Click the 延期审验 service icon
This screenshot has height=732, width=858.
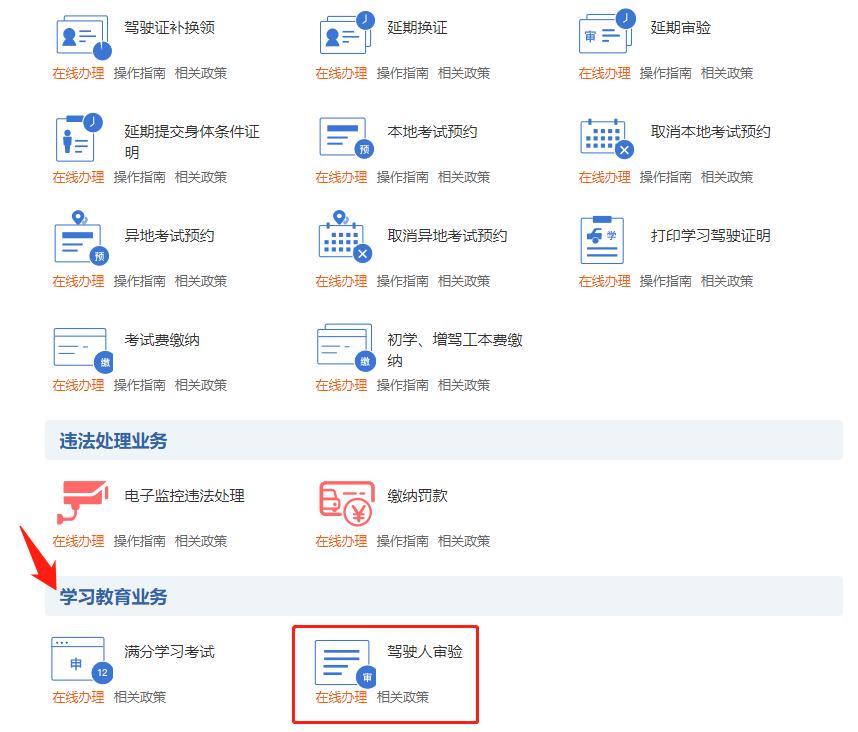pos(606,32)
